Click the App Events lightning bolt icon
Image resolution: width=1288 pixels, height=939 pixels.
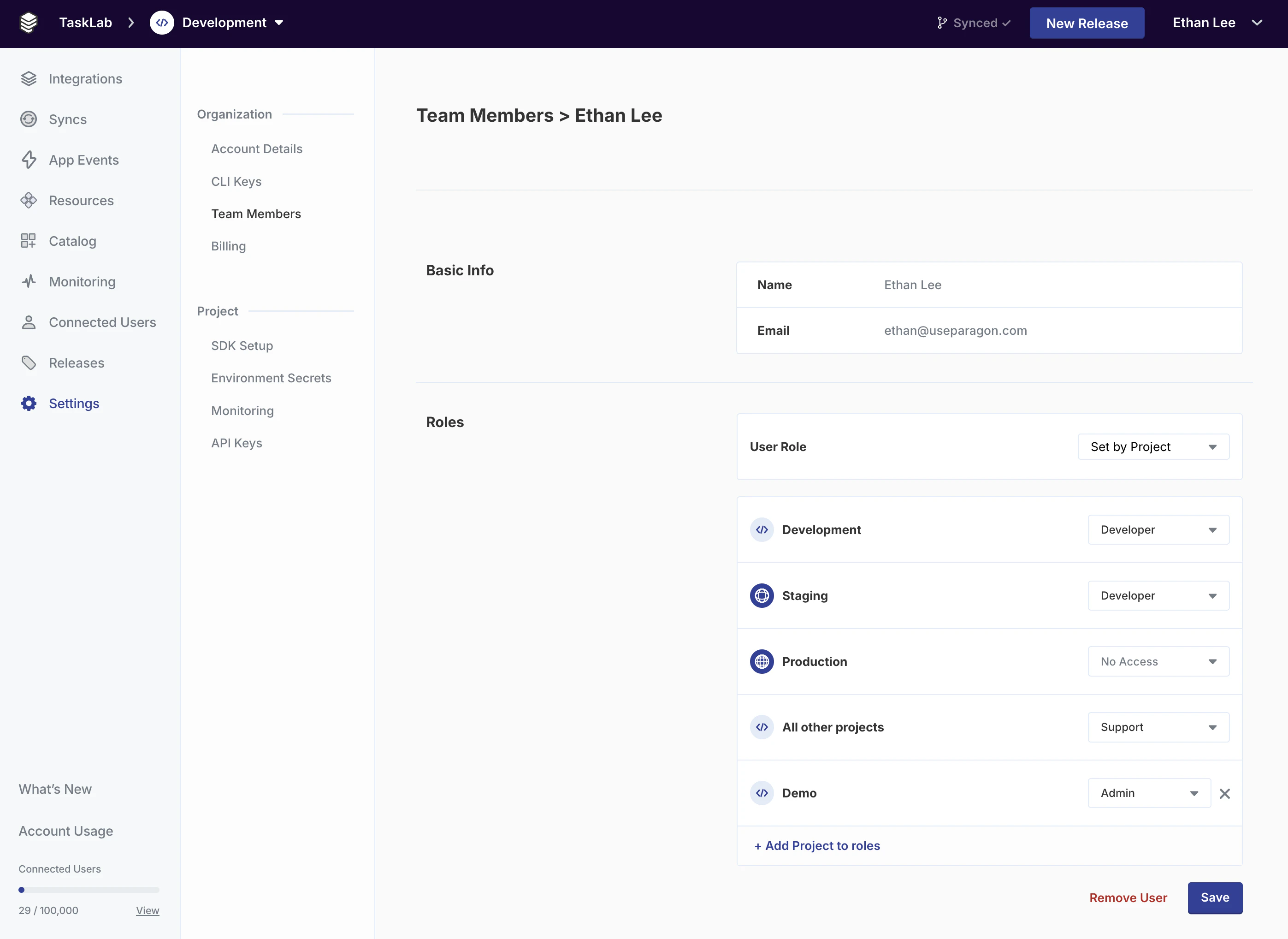pos(29,160)
